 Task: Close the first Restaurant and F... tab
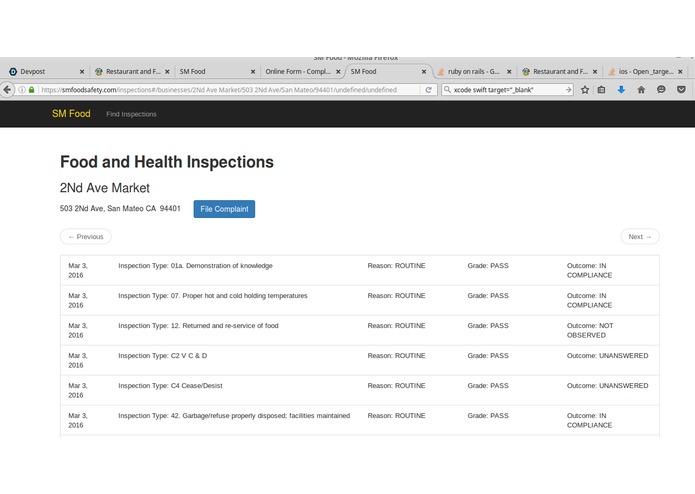click(167, 72)
